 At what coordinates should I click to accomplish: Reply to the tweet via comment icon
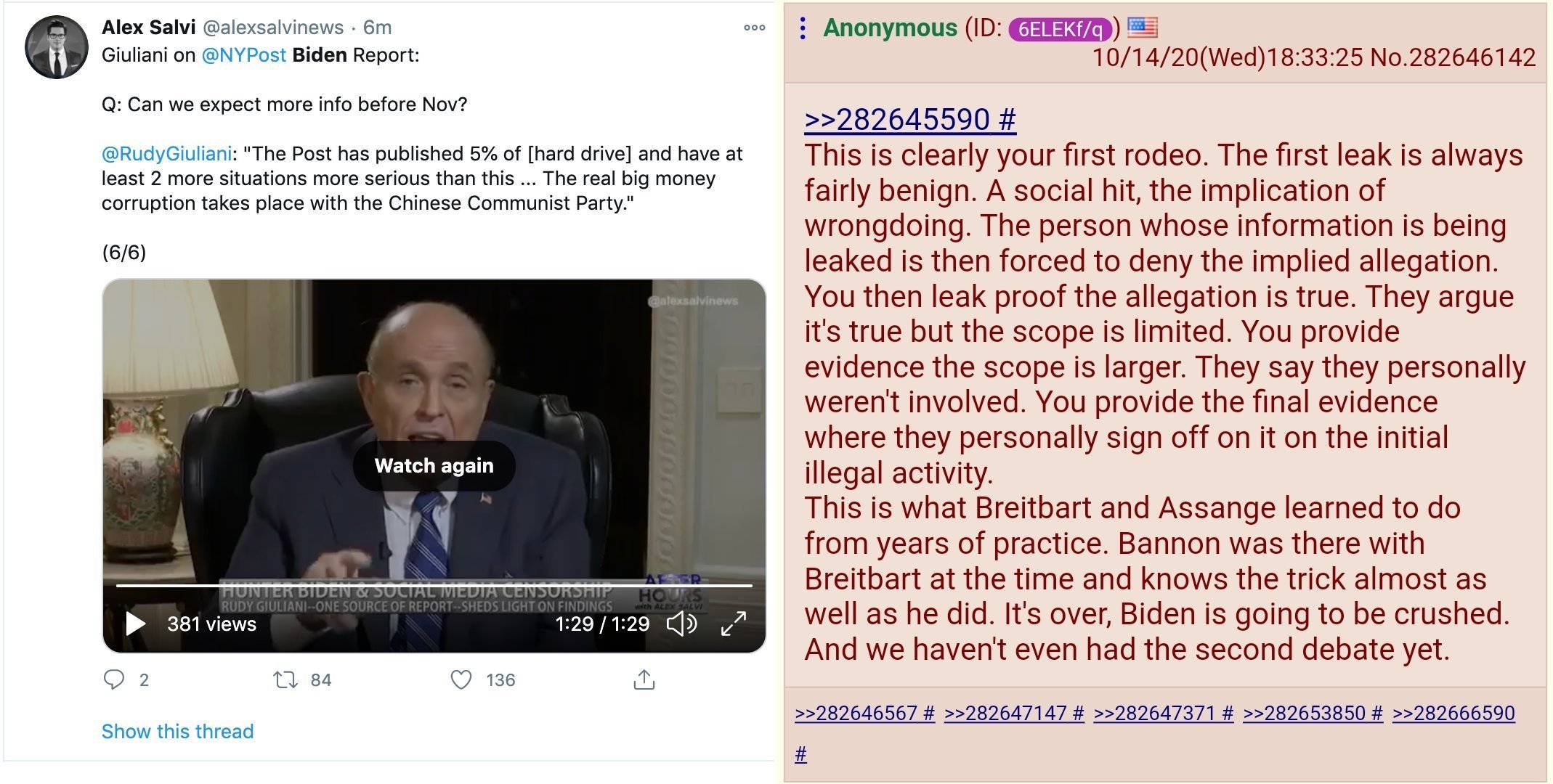coord(114,679)
